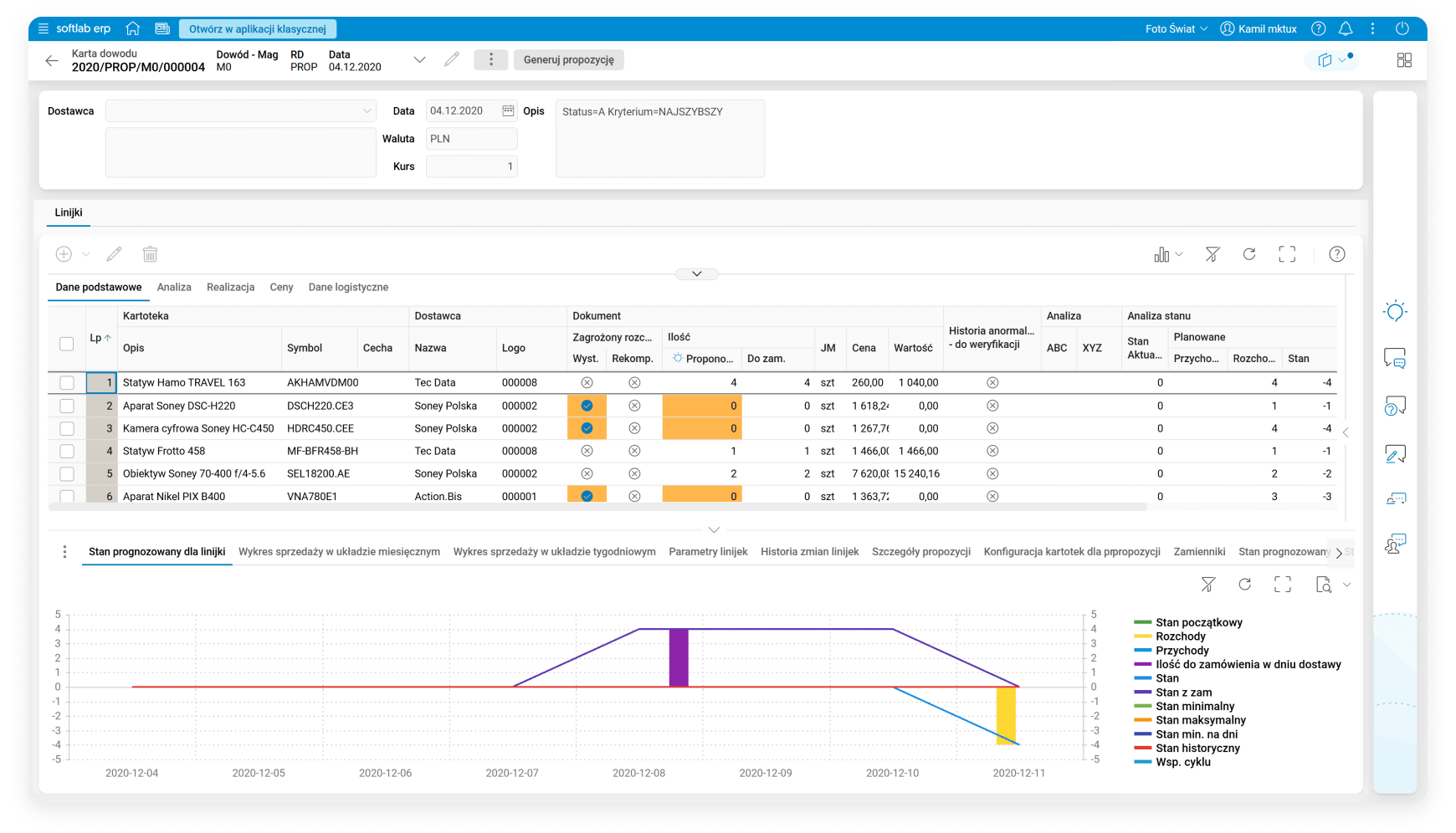
Task: Click the home icon in top bar
Action: point(132,28)
